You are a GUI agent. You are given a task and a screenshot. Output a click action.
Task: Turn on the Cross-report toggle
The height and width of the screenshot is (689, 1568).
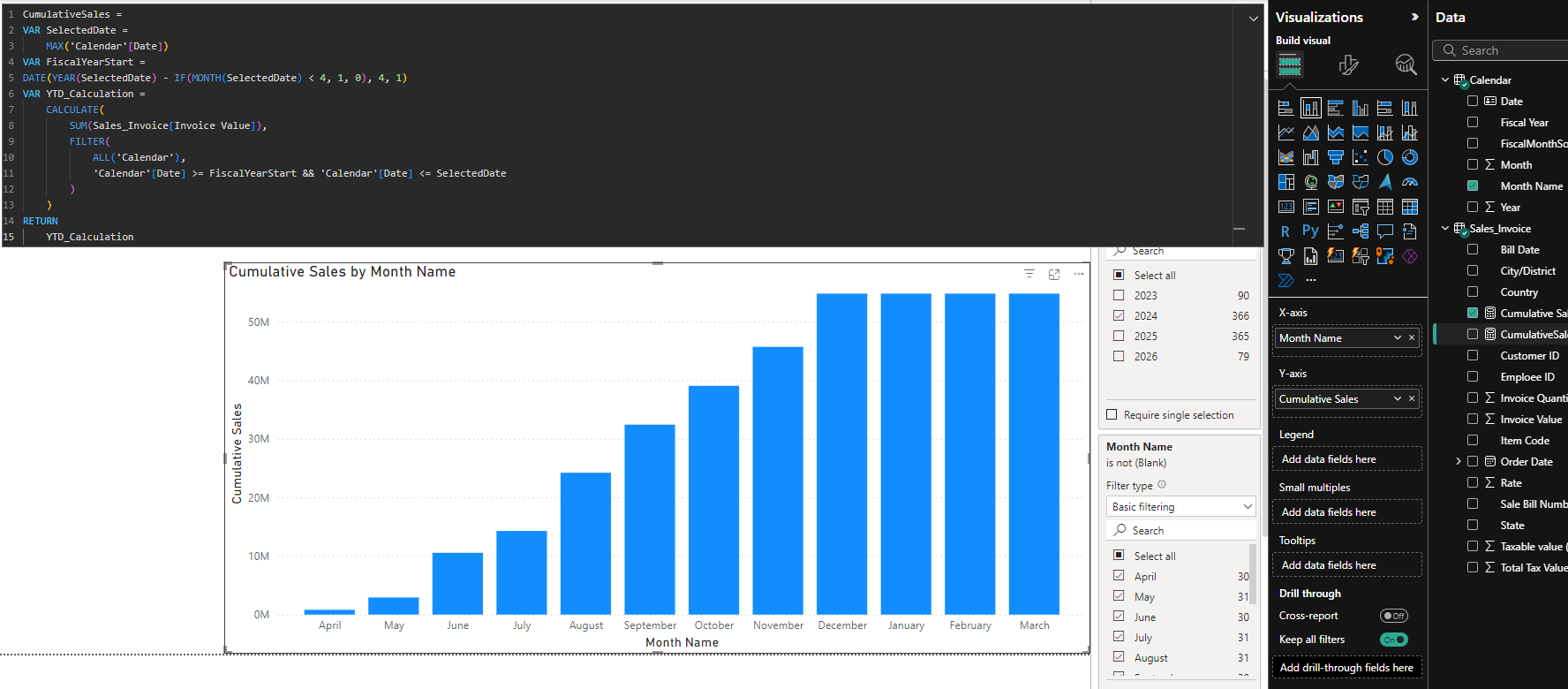(1394, 616)
